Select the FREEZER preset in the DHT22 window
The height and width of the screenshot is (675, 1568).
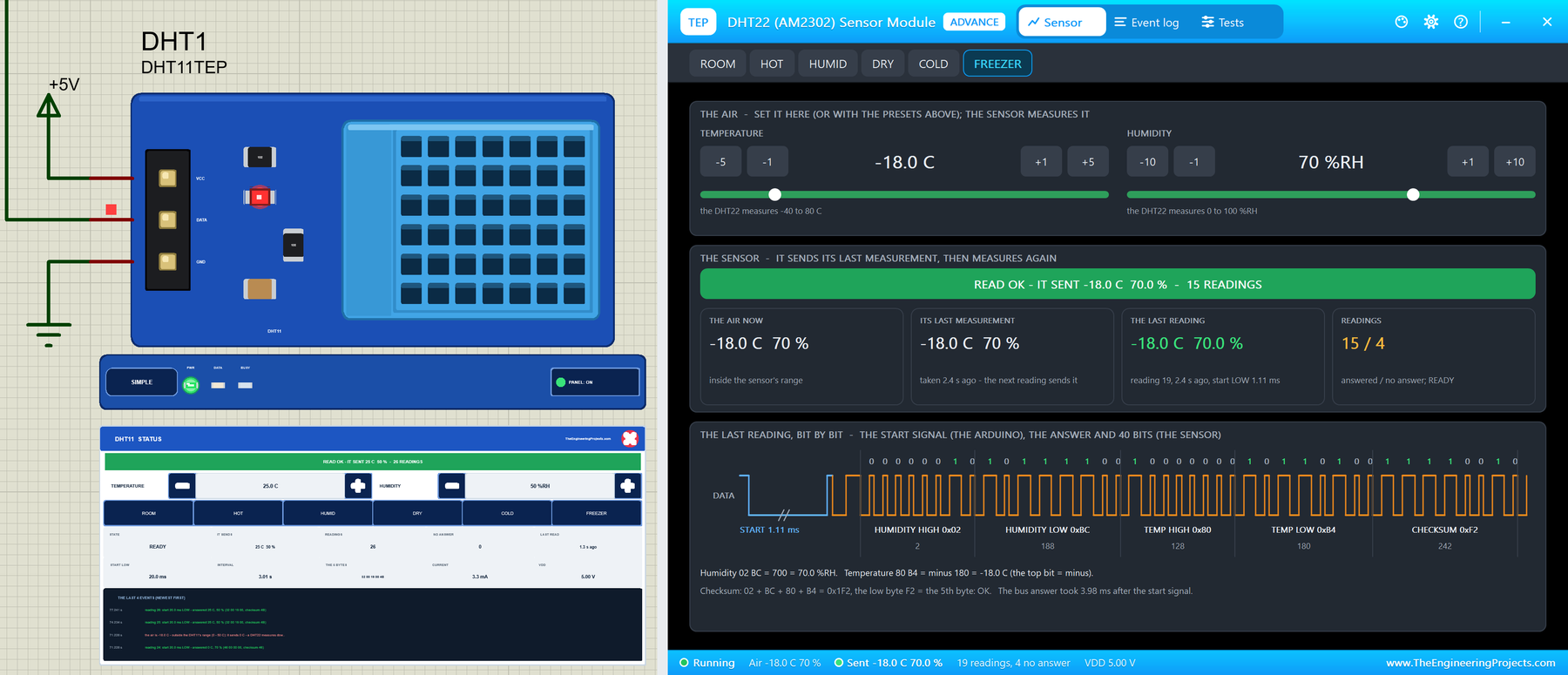(997, 64)
